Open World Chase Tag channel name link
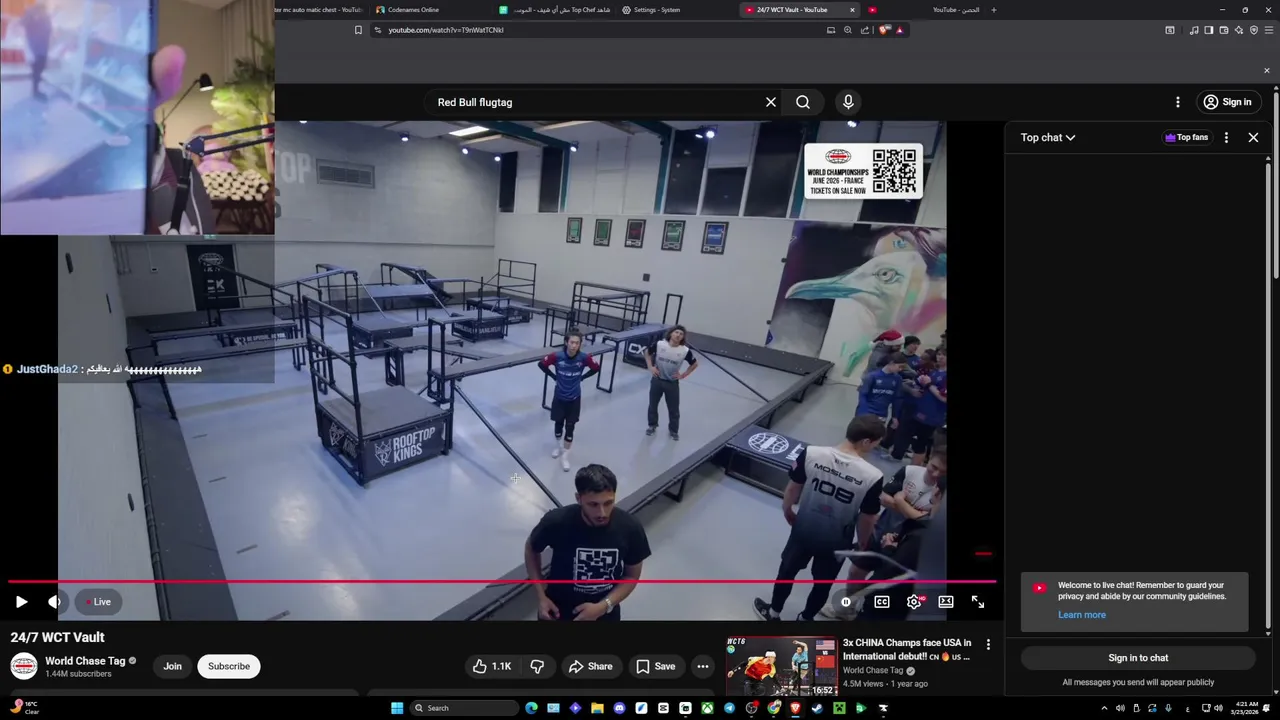1280x720 pixels. pos(85,661)
